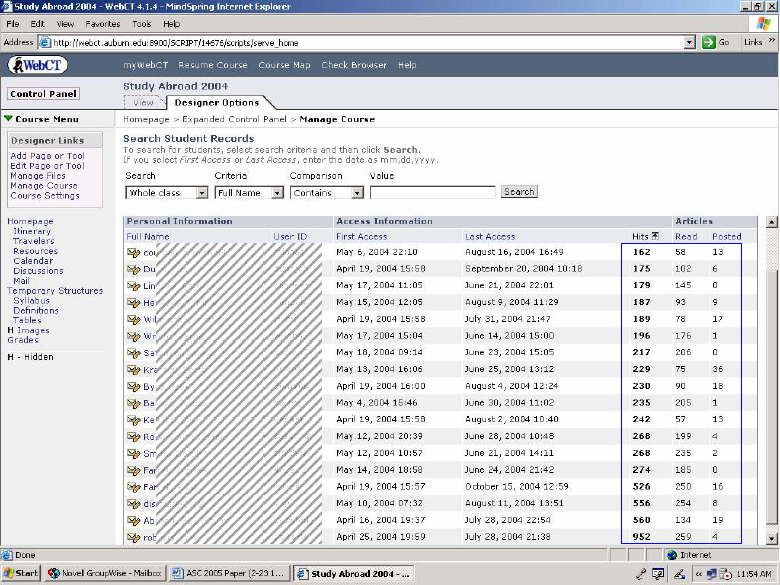Click the Hits column sort icon
The image size is (780, 585).
pyautogui.click(x=655, y=236)
